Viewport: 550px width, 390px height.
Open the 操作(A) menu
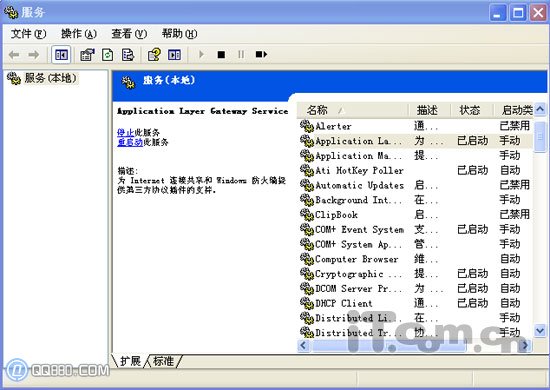tap(79, 34)
